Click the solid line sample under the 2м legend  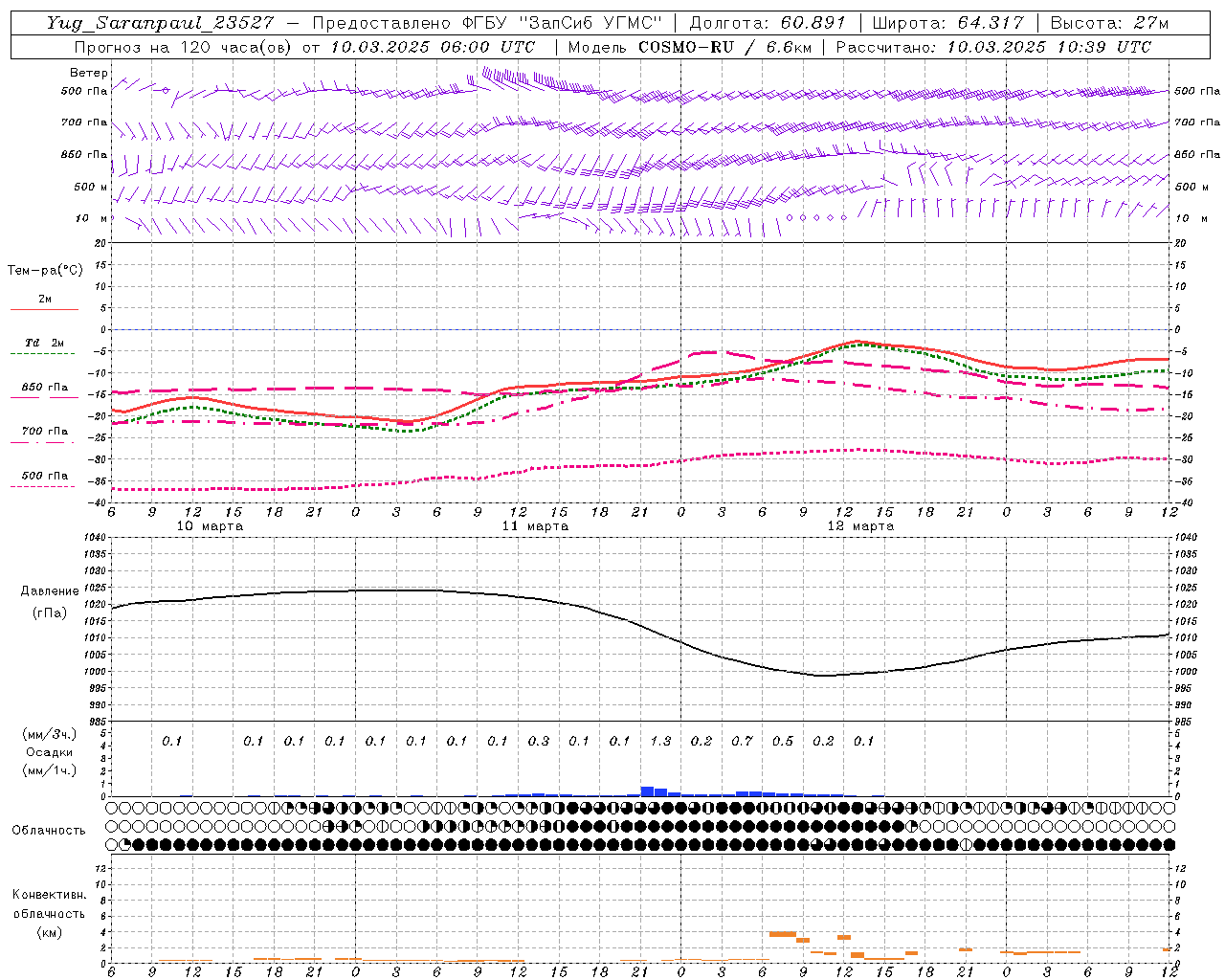click(x=44, y=310)
